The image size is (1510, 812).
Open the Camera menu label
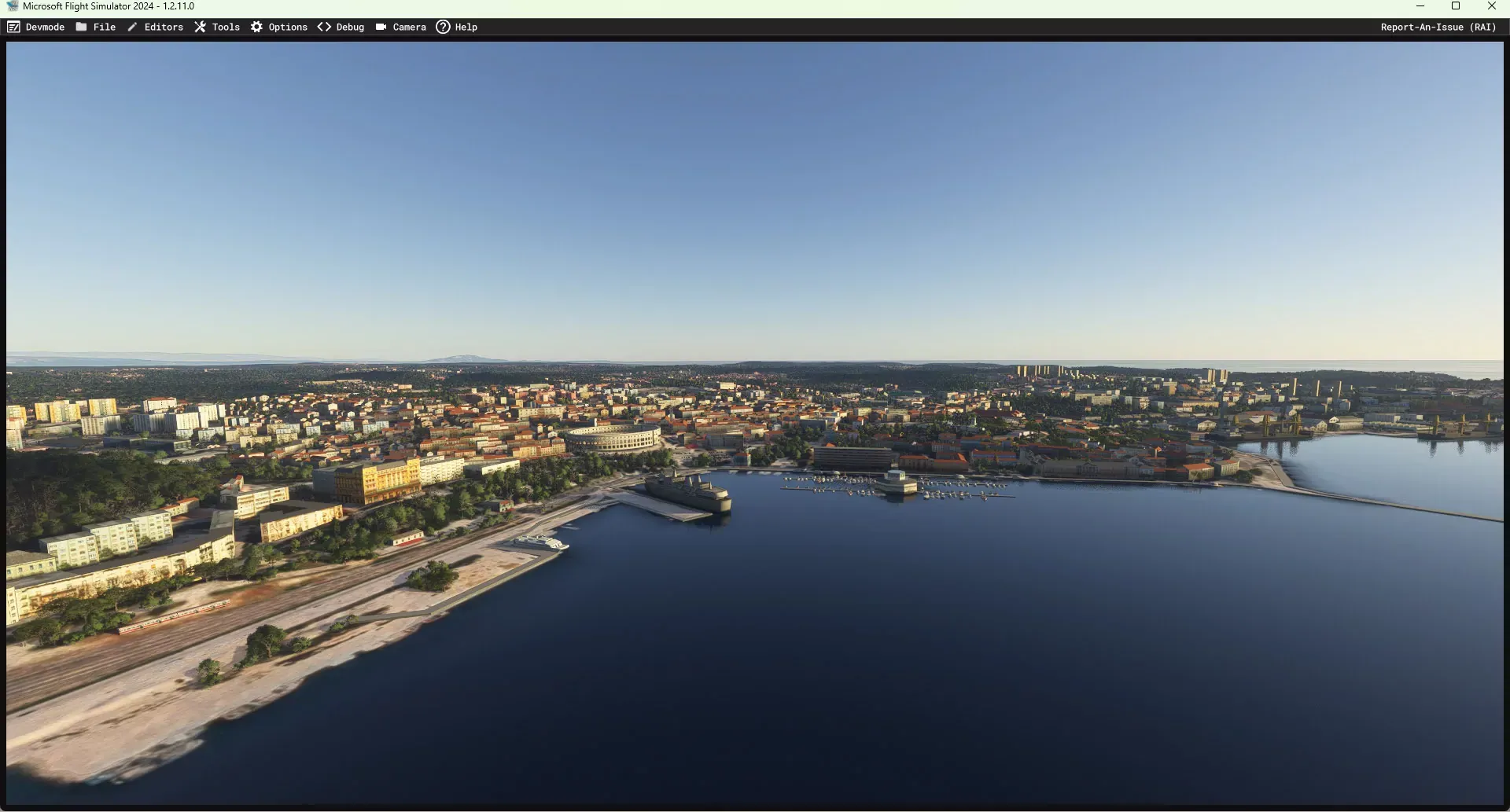(409, 27)
